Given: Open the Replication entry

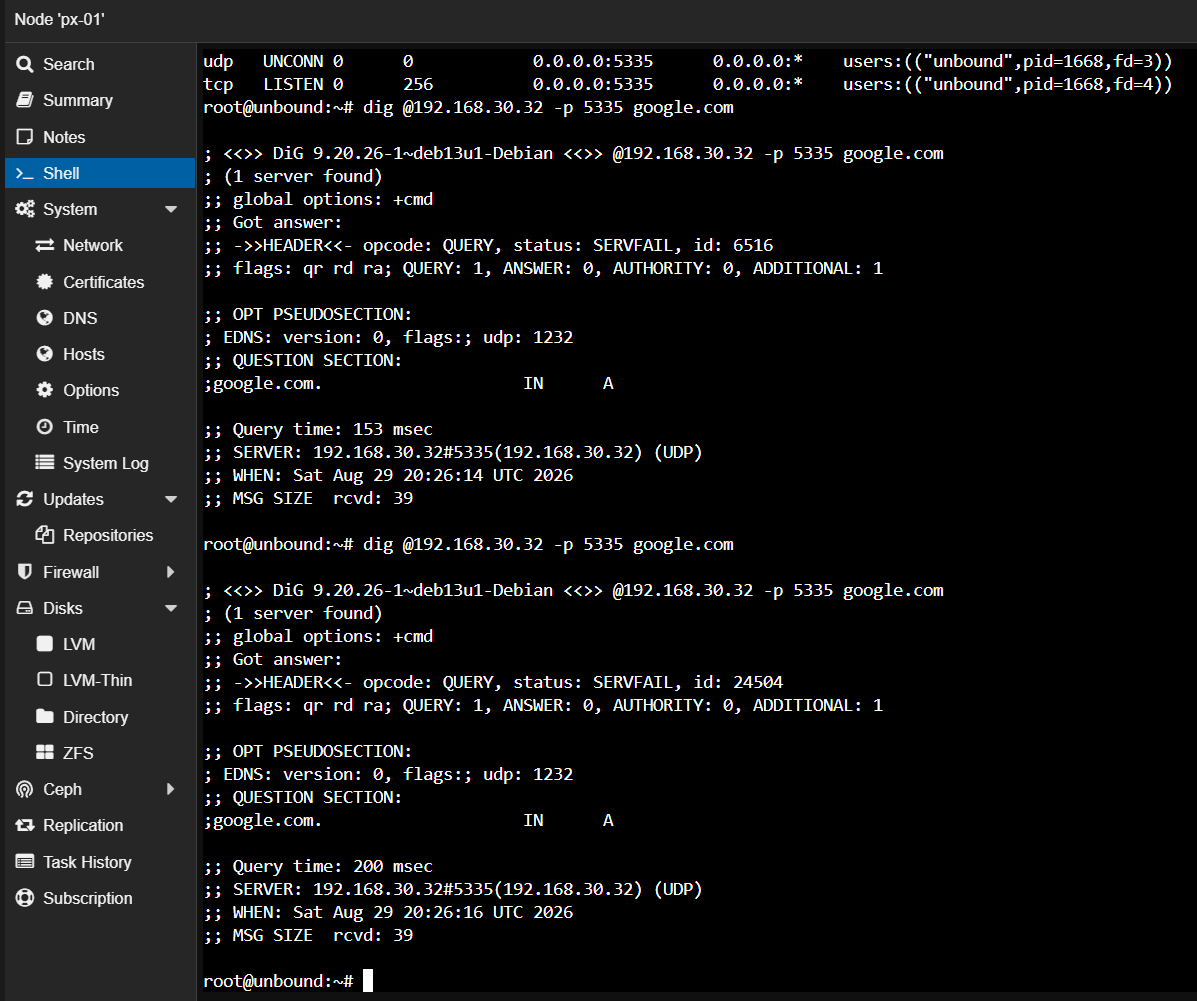Looking at the screenshot, I should 100,825.
